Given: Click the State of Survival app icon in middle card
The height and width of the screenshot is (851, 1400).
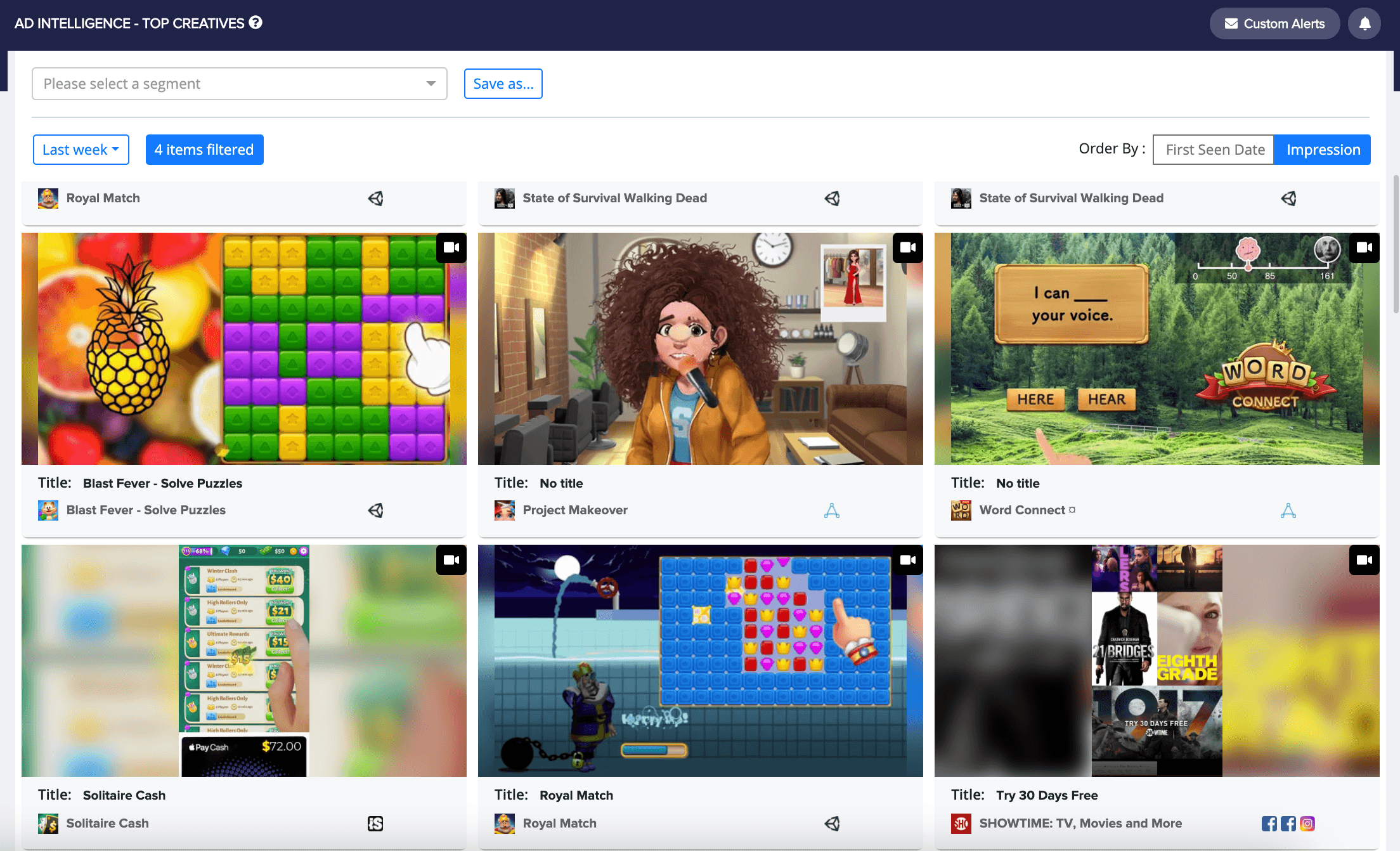Looking at the screenshot, I should (505, 198).
